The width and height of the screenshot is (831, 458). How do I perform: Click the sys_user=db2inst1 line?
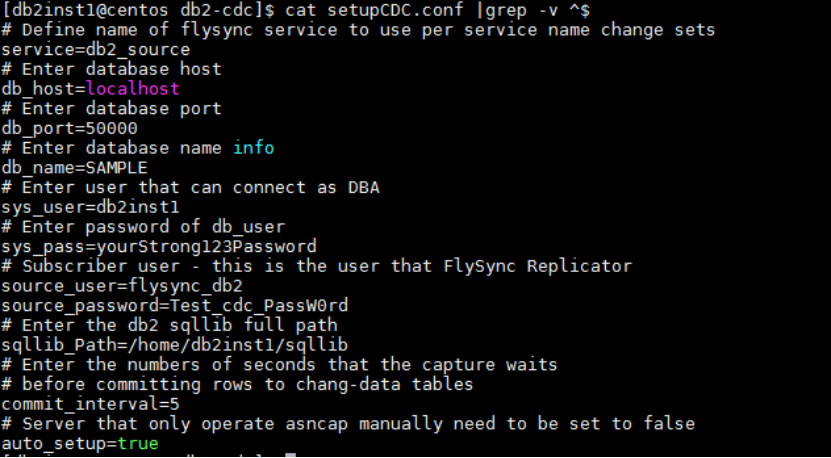(x=90, y=207)
